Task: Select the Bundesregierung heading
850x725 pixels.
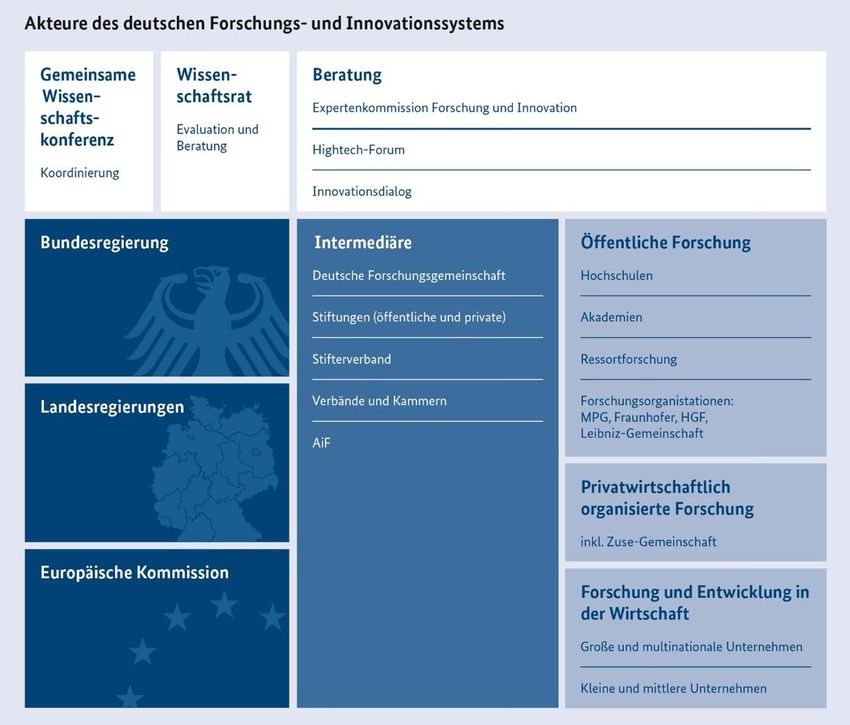Action: pyautogui.click(x=104, y=242)
